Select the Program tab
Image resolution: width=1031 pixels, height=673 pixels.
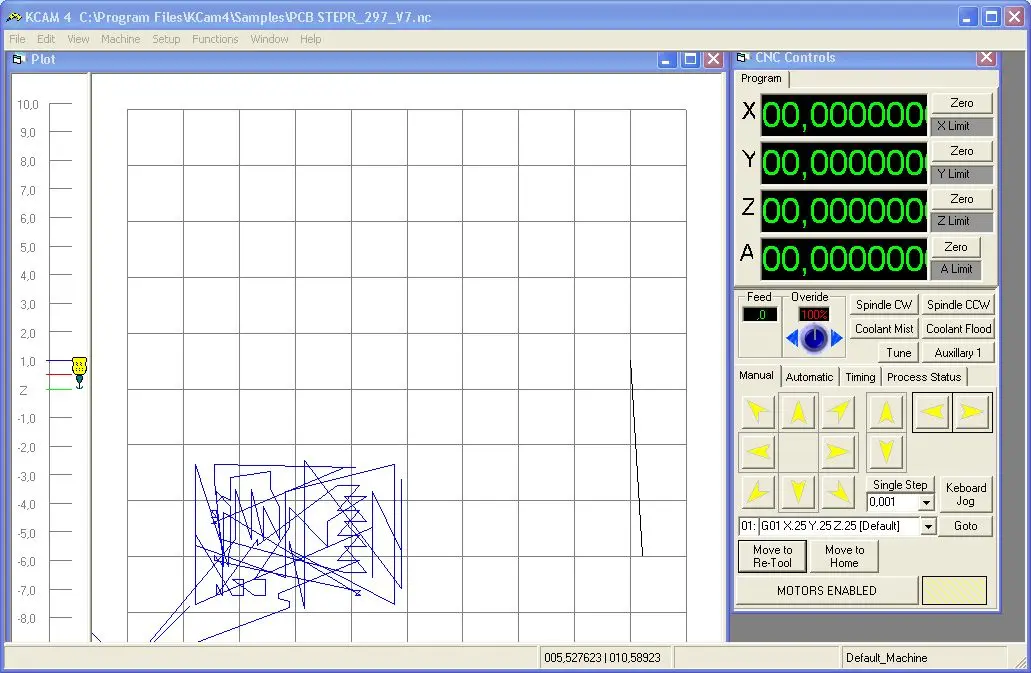[761, 78]
